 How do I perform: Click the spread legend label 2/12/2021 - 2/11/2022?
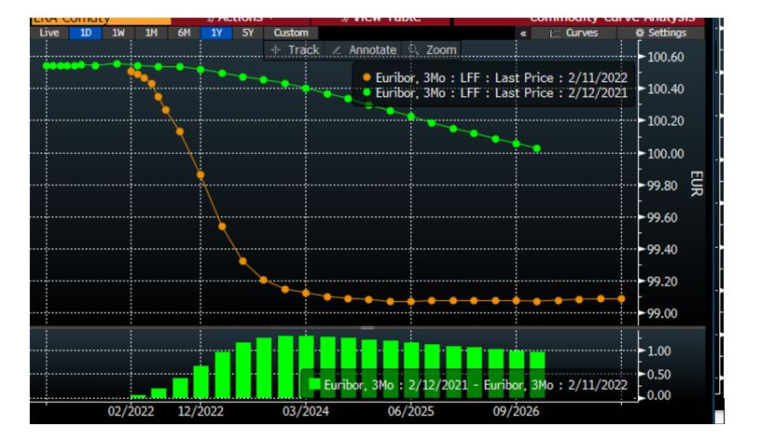click(x=475, y=385)
